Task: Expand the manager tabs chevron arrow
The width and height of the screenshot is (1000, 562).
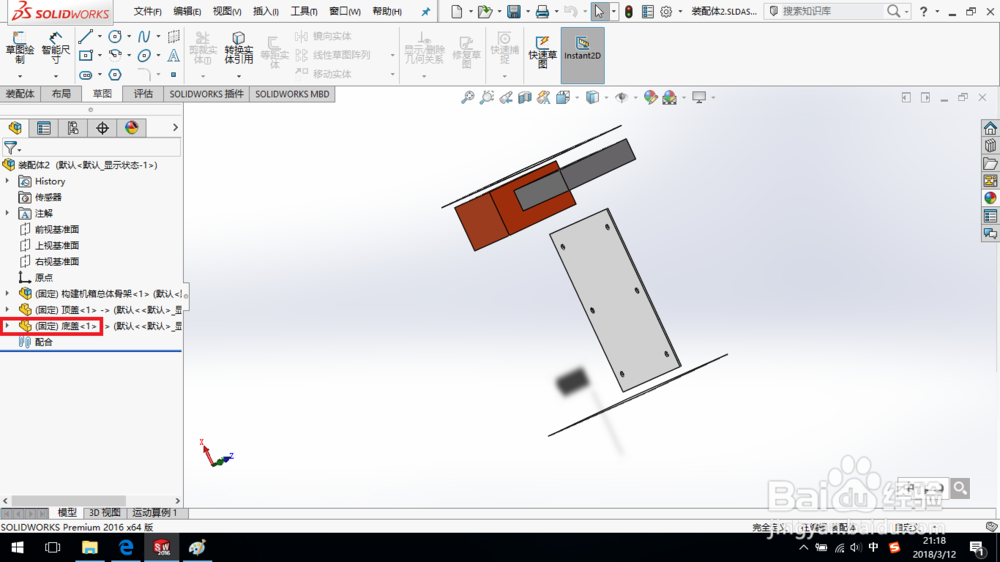Action: coord(175,128)
